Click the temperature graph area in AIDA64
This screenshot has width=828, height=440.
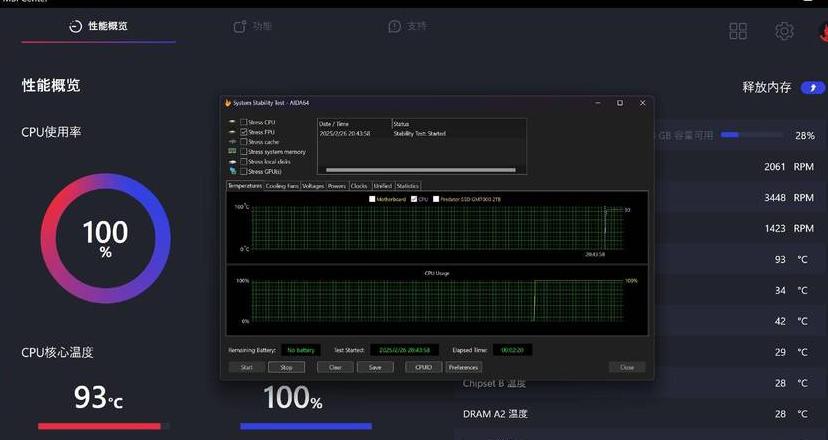(x=437, y=227)
